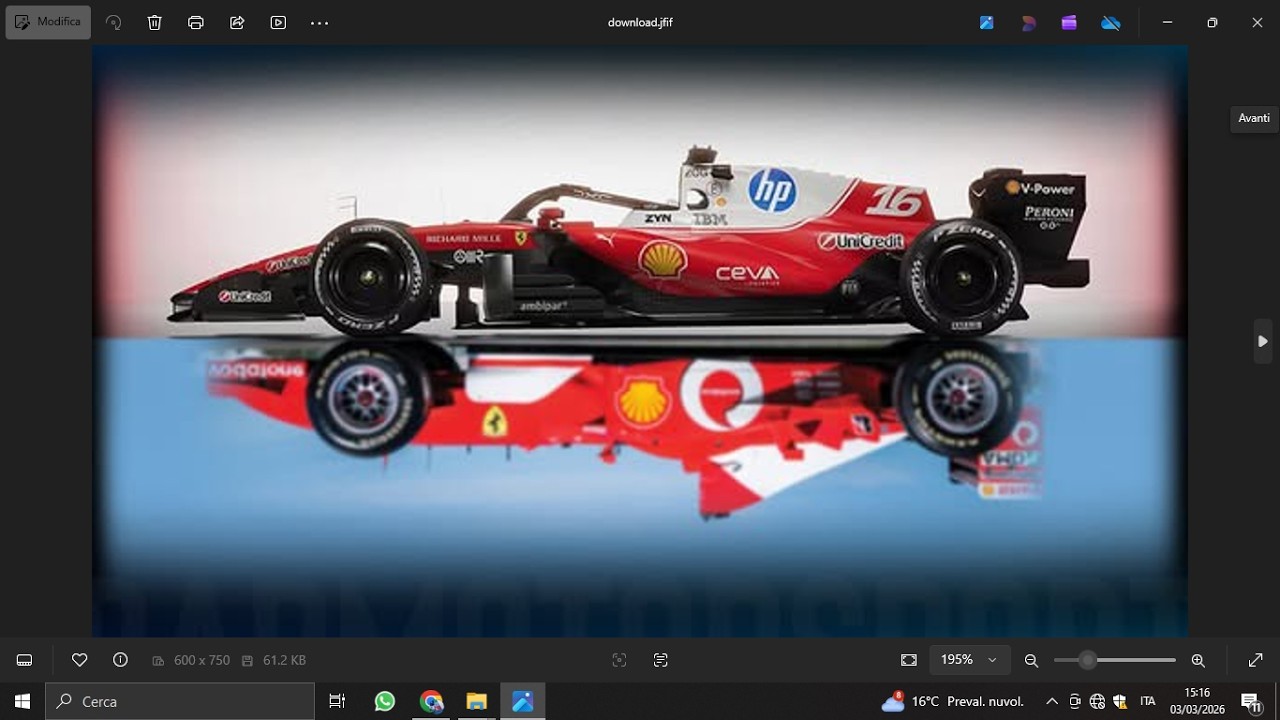
Task: Open purple video editor icon in title bar
Action: (1069, 22)
